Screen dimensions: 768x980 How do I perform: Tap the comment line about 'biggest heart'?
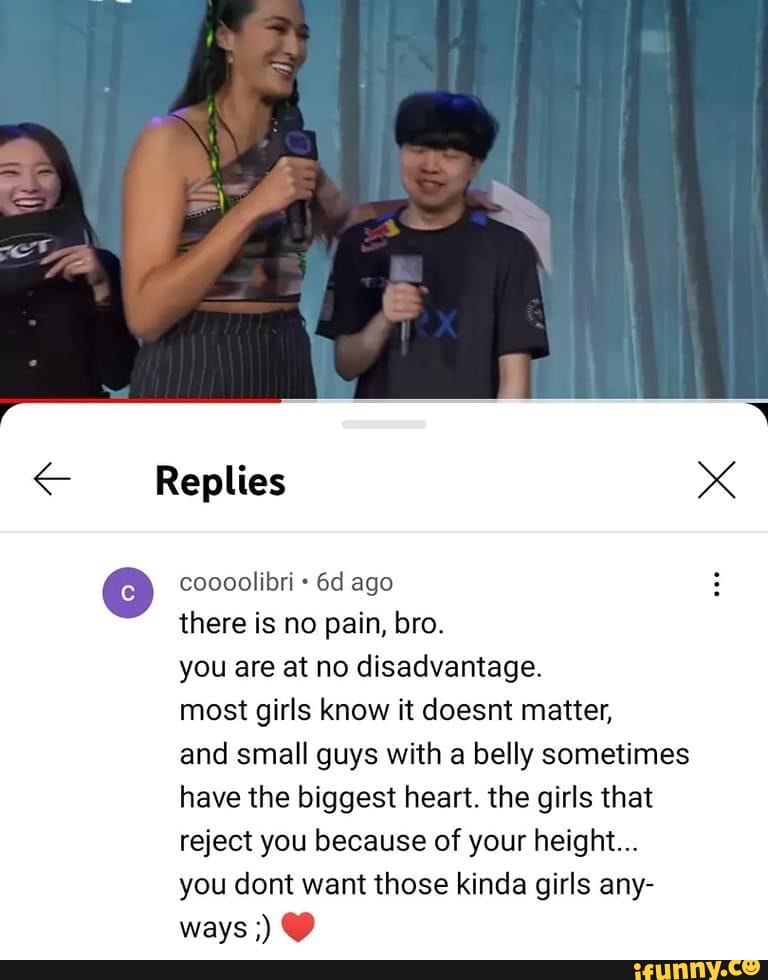point(416,798)
